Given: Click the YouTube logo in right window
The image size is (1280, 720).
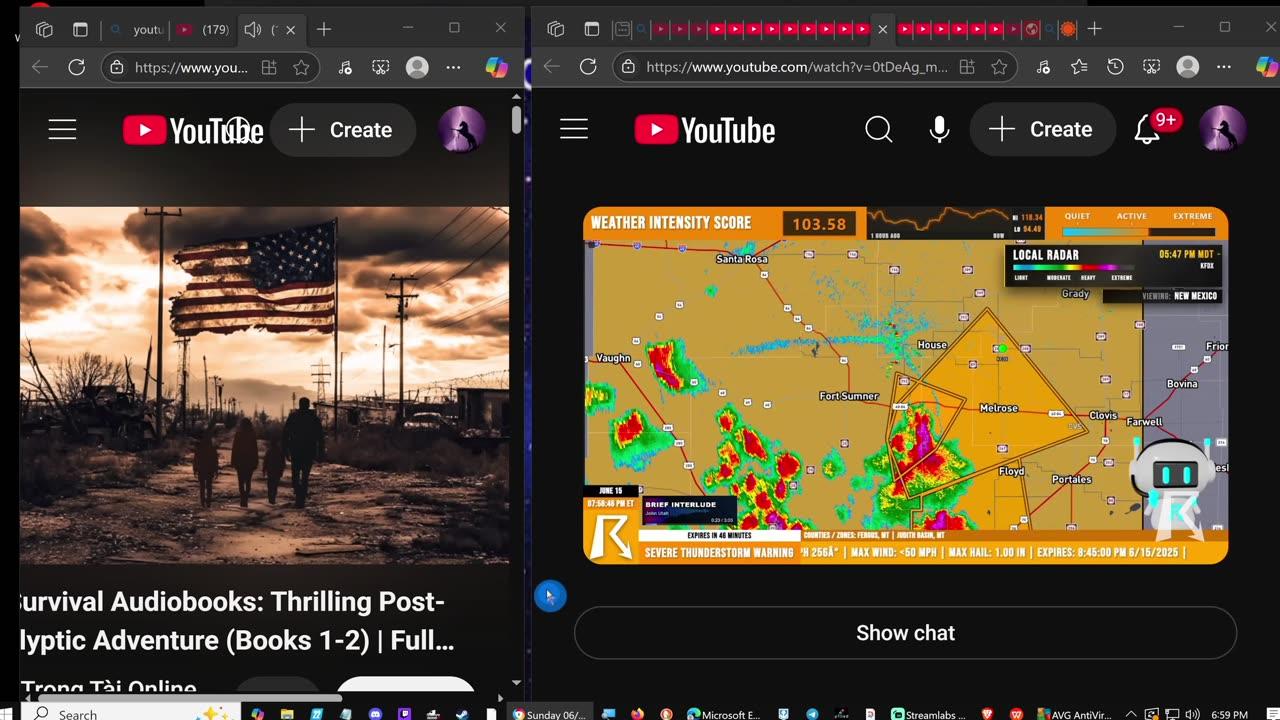Looking at the screenshot, I should [x=705, y=130].
